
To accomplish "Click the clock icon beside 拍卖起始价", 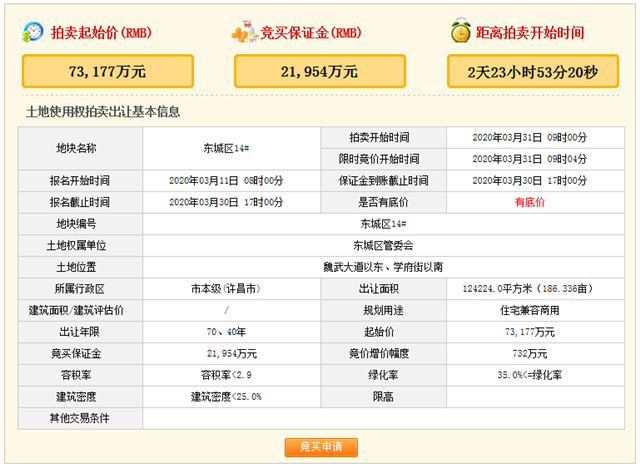I will point(32,32).
